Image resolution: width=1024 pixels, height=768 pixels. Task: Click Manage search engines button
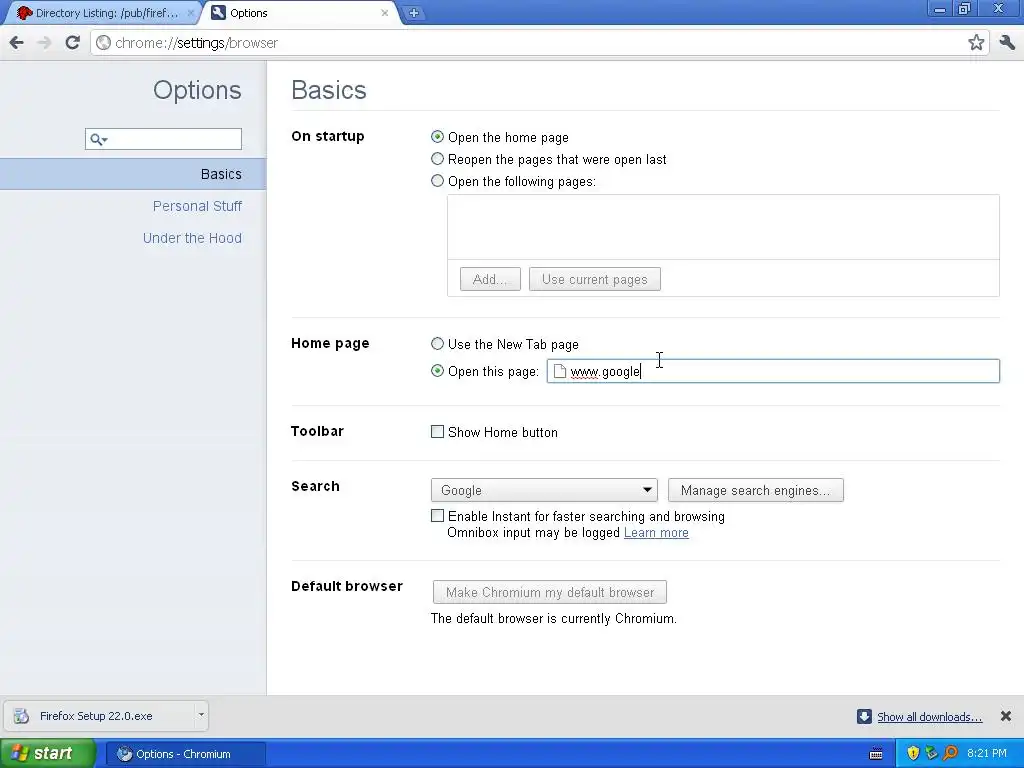pos(756,490)
